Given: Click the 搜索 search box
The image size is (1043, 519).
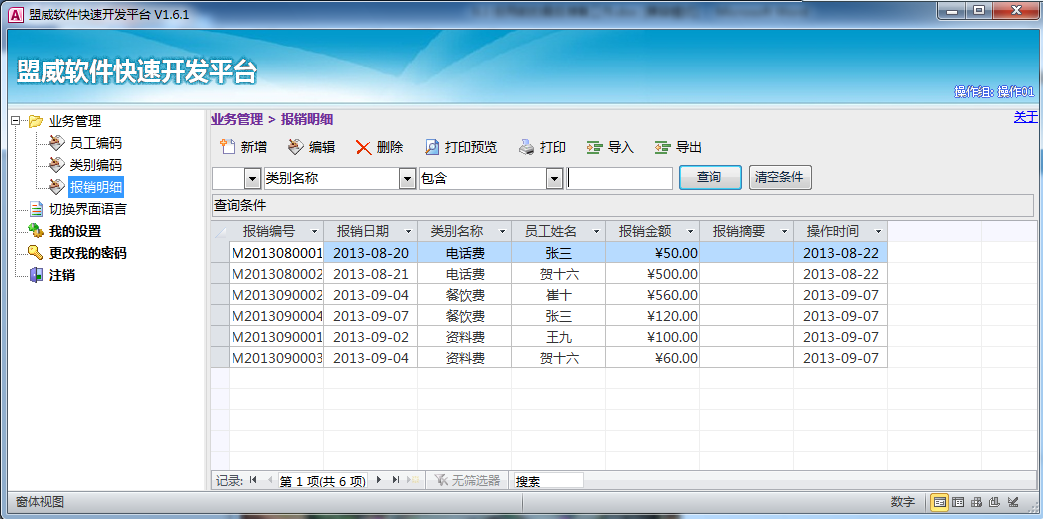Looking at the screenshot, I should click(x=549, y=480).
